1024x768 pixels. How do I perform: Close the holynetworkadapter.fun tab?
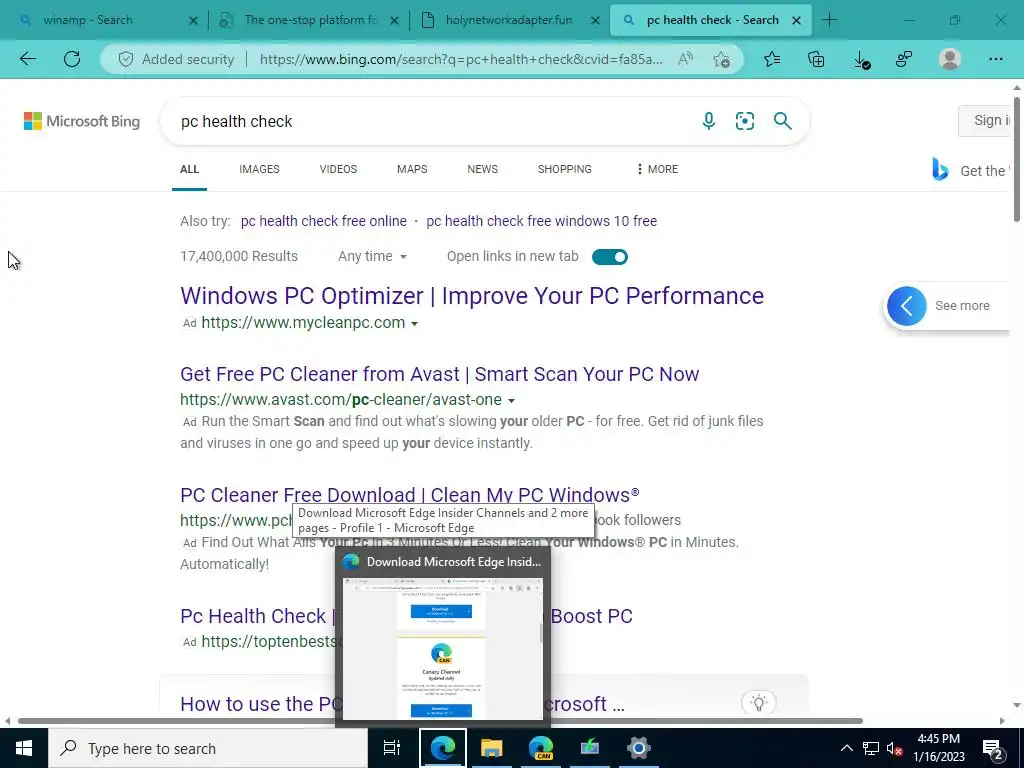click(595, 21)
